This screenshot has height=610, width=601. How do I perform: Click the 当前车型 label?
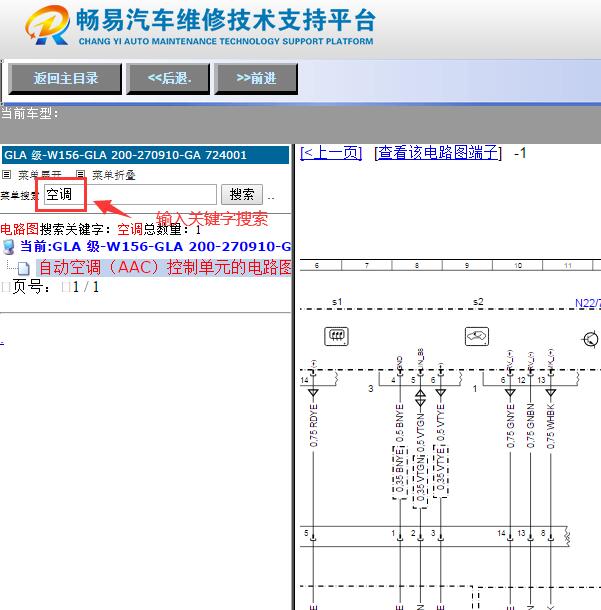30,114
